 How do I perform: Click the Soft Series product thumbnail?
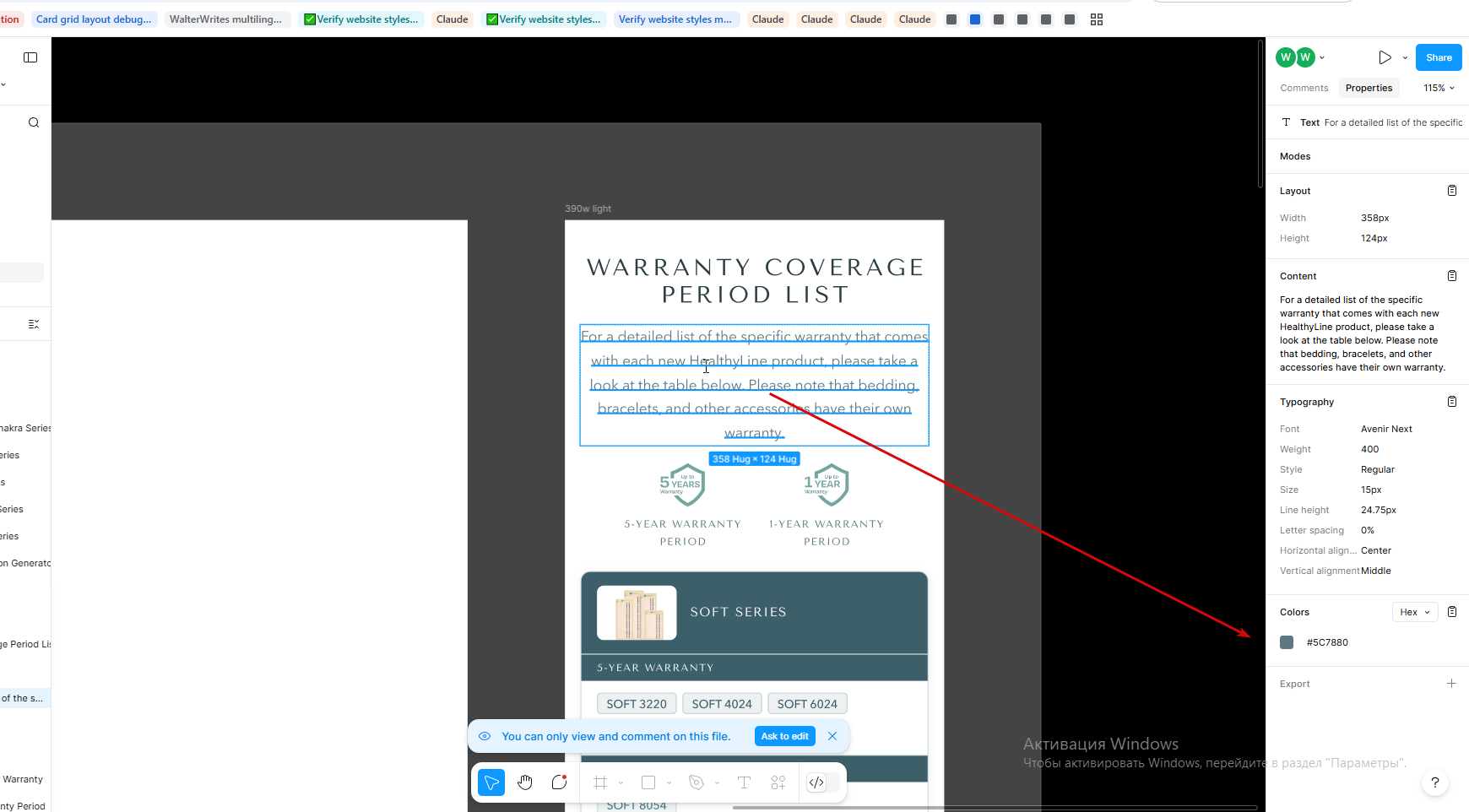[x=637, y=613]
